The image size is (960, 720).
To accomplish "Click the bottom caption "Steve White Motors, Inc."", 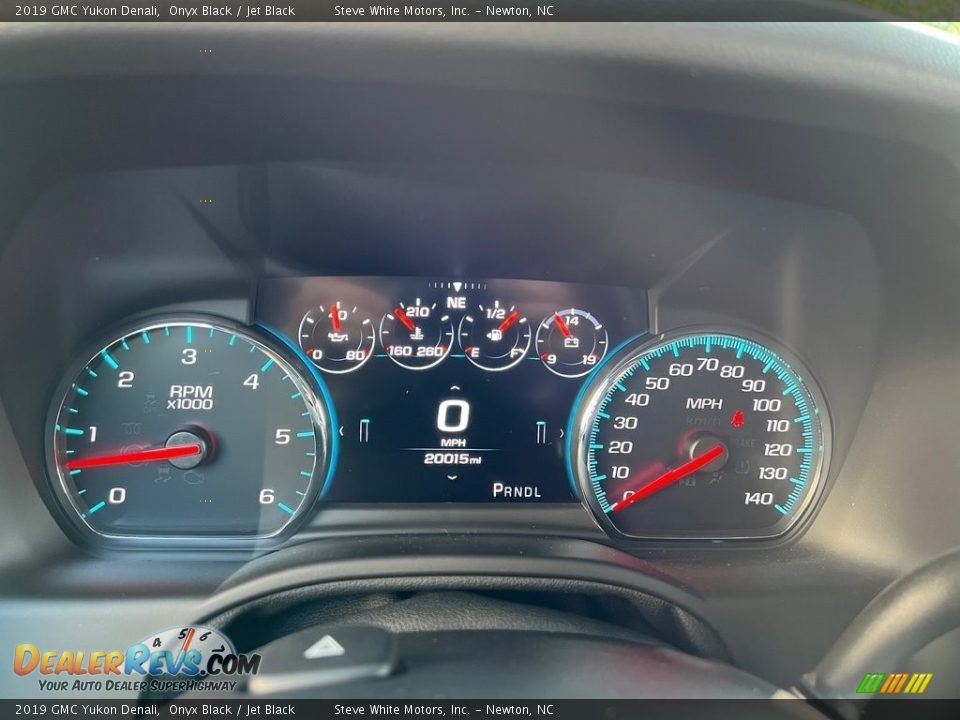I will tap(402, 710).
